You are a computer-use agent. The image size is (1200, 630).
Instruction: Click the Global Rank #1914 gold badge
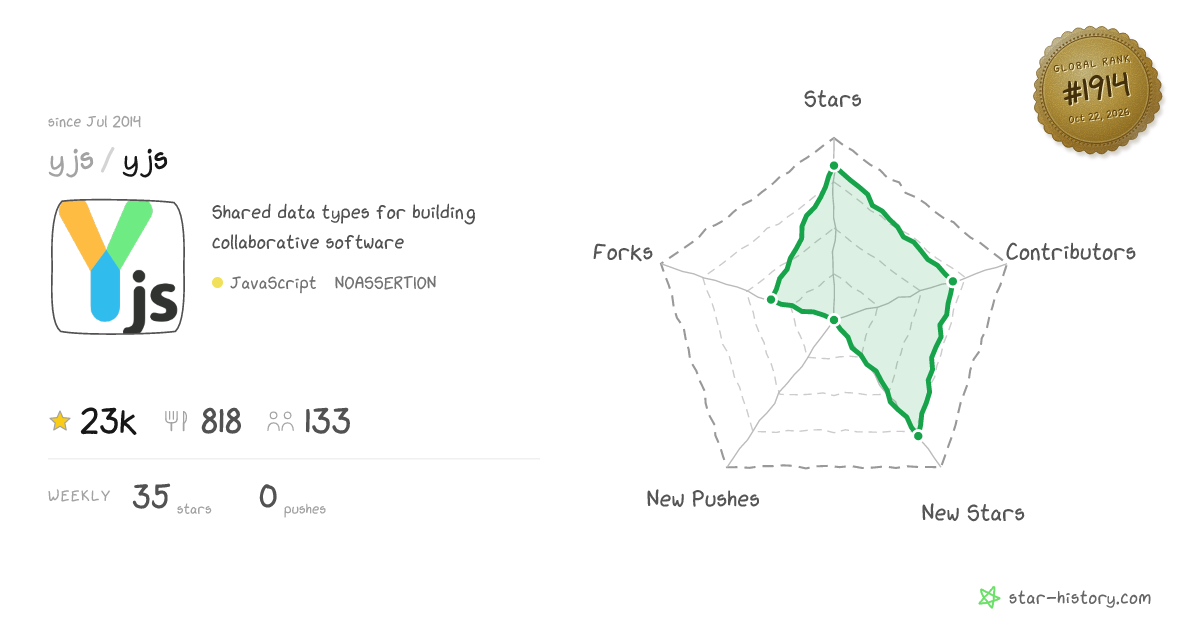point(1097,92)
